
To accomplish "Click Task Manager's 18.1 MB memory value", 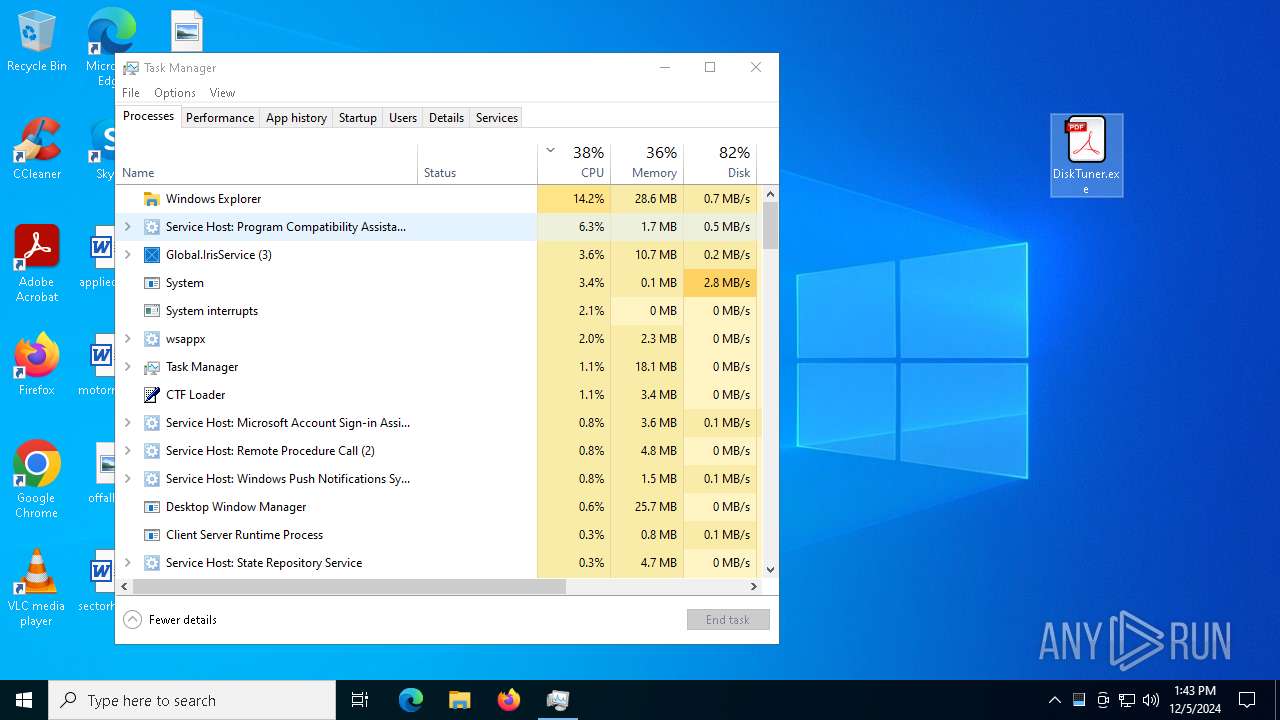I will pos(647,367).
